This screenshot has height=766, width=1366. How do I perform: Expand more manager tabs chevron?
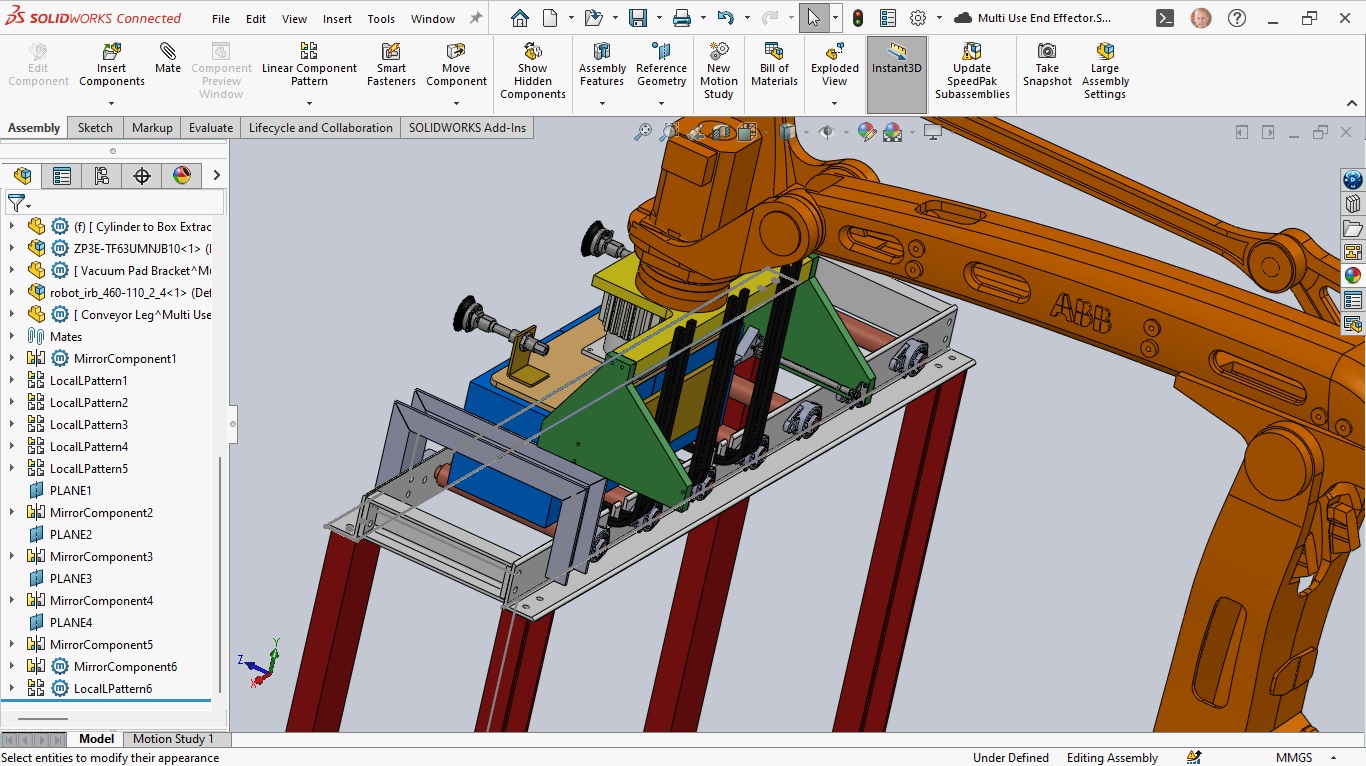(216, 176)
